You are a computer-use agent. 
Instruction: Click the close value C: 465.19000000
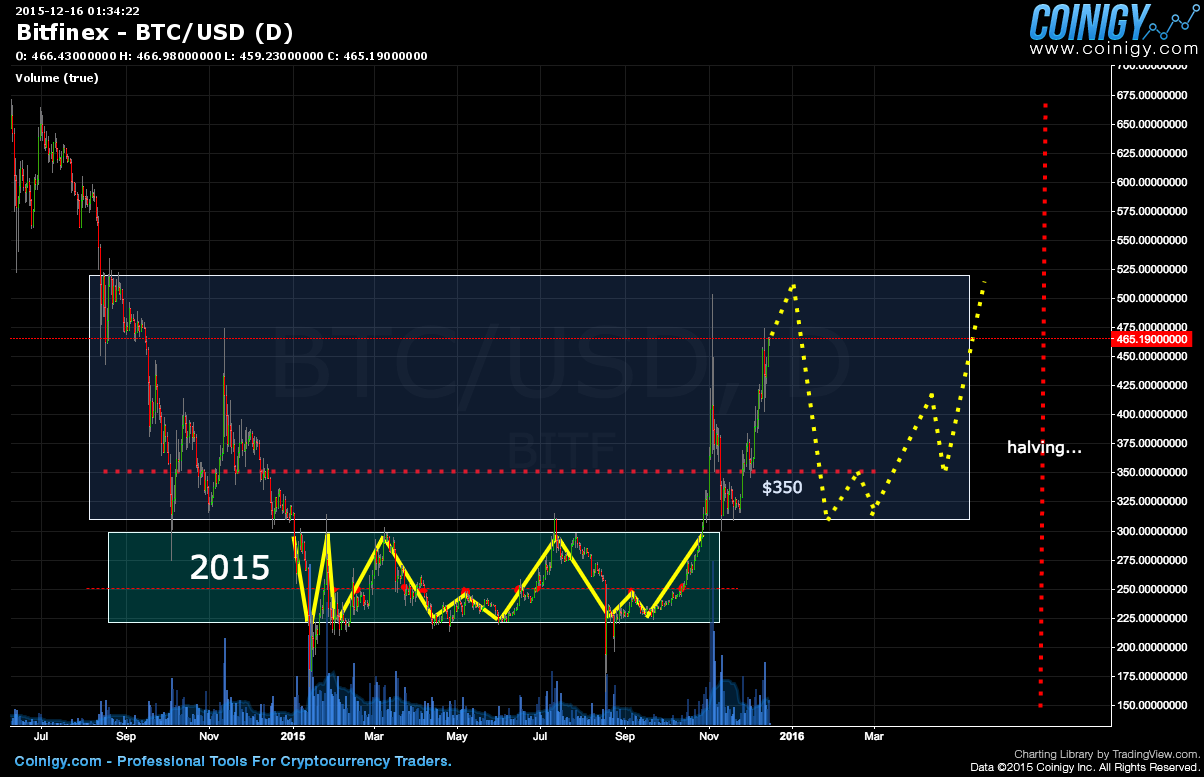tap(375, 56)
